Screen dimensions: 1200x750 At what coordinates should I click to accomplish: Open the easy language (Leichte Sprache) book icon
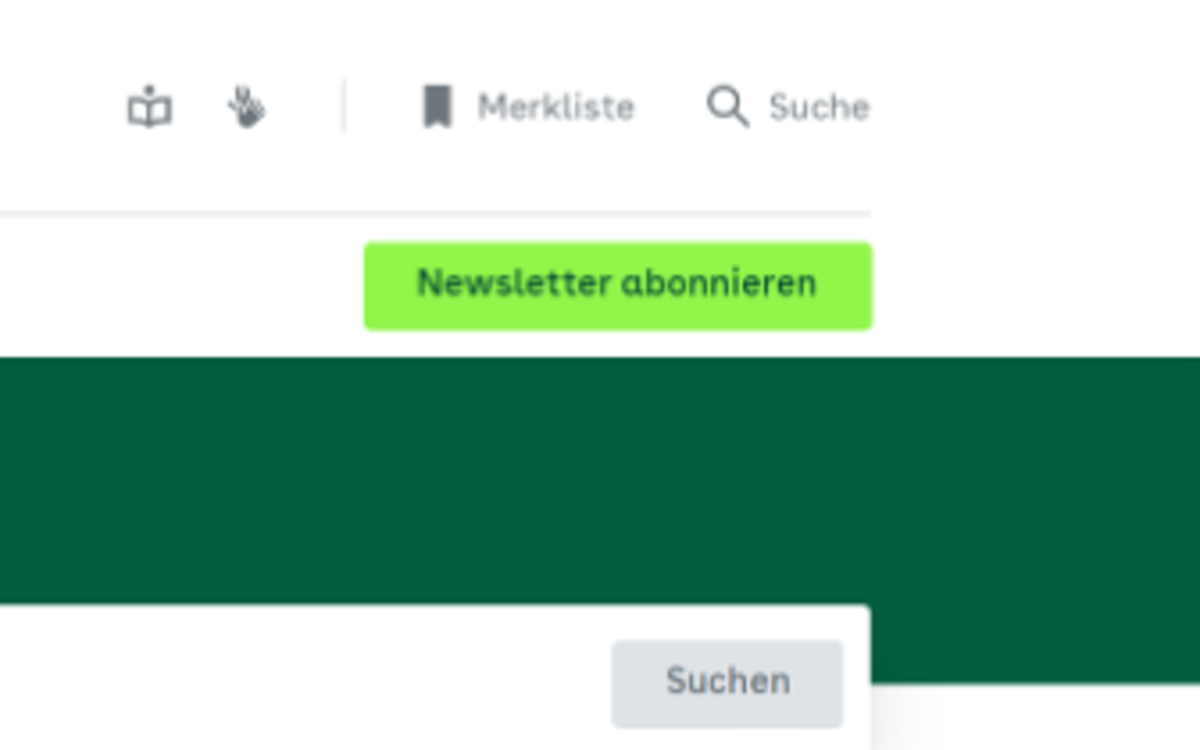(x=149, y=107)
